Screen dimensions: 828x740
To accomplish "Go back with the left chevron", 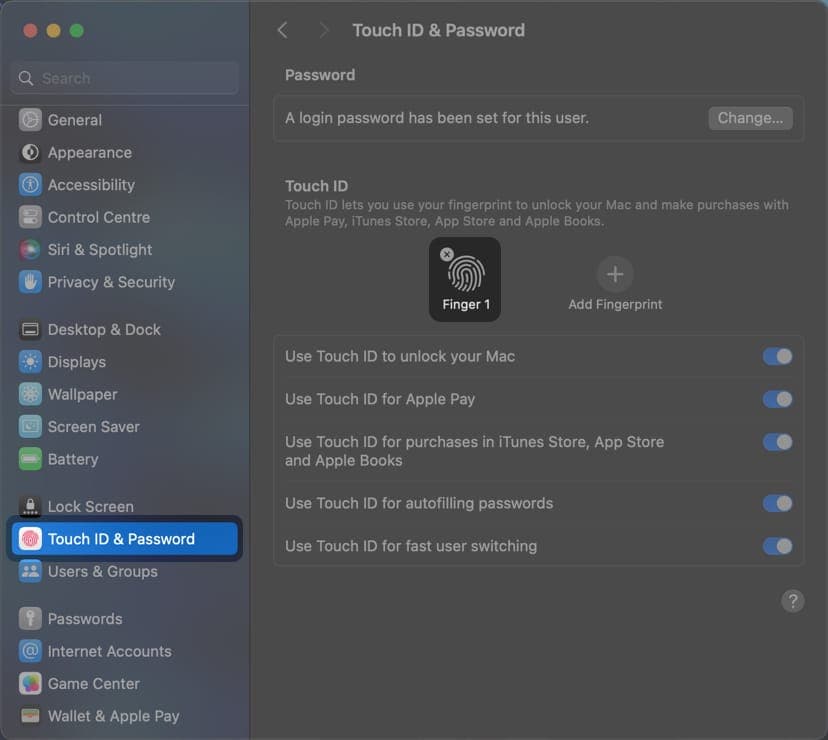I will click(x=283, y=30).
